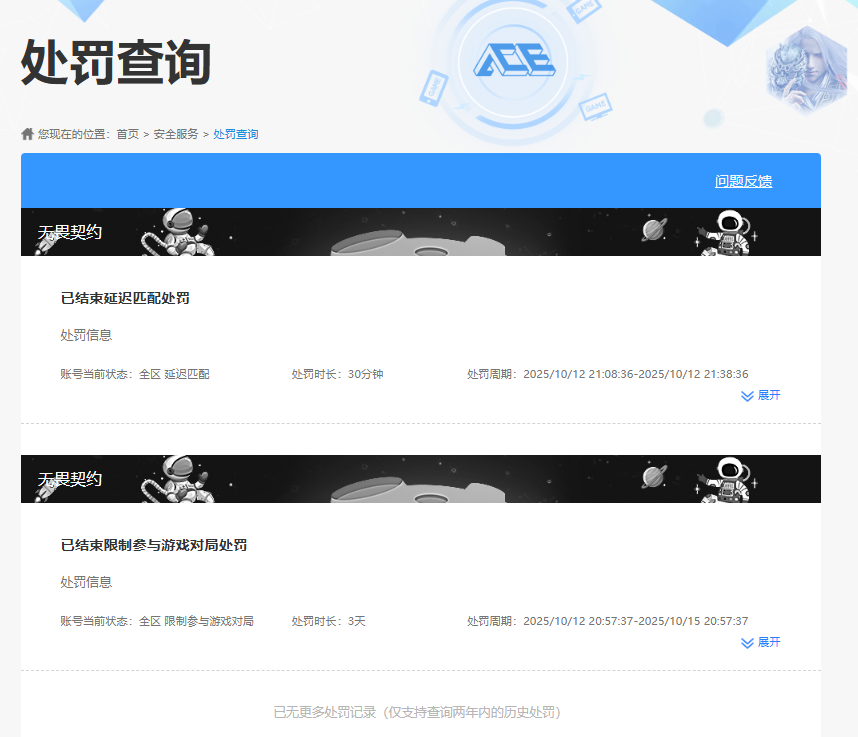Click the double-chevron icon next to second 展开
The height and width of the screenshot is (737, 858).
point(745,643)
